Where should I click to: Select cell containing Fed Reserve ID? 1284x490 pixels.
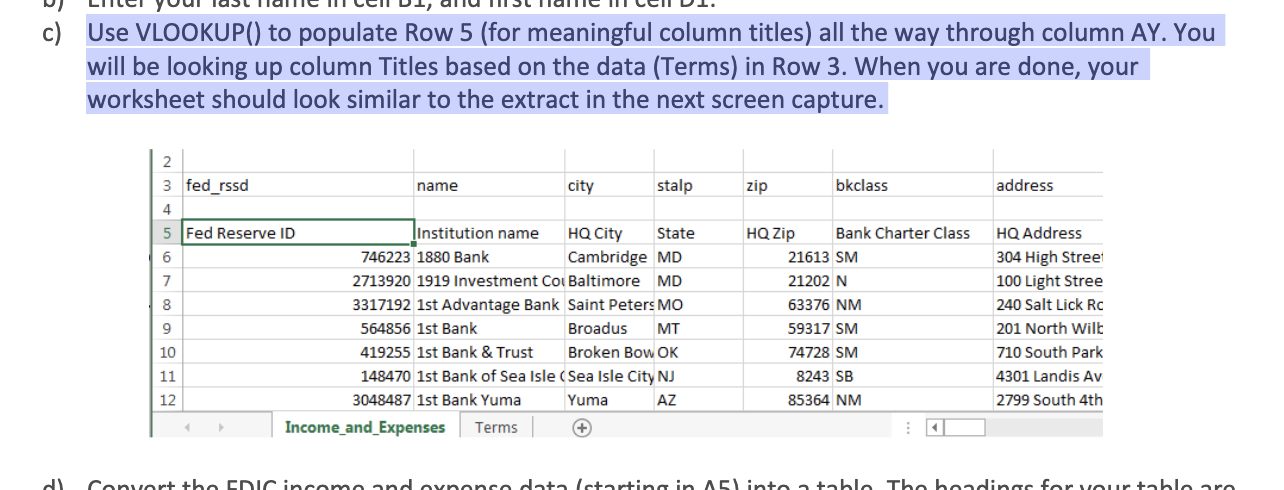[297, 233]
